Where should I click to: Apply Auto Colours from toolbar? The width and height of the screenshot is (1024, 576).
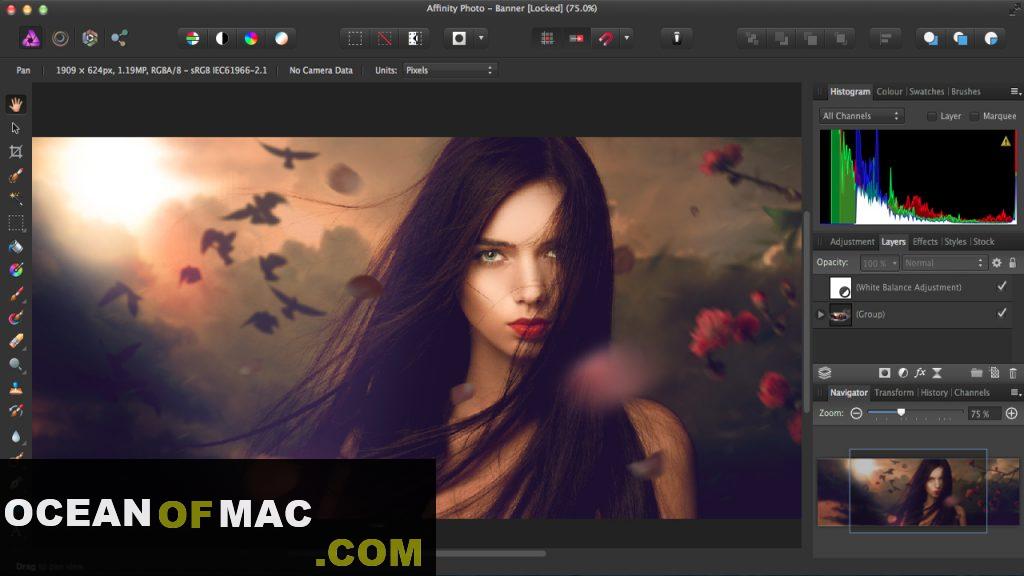251,39
